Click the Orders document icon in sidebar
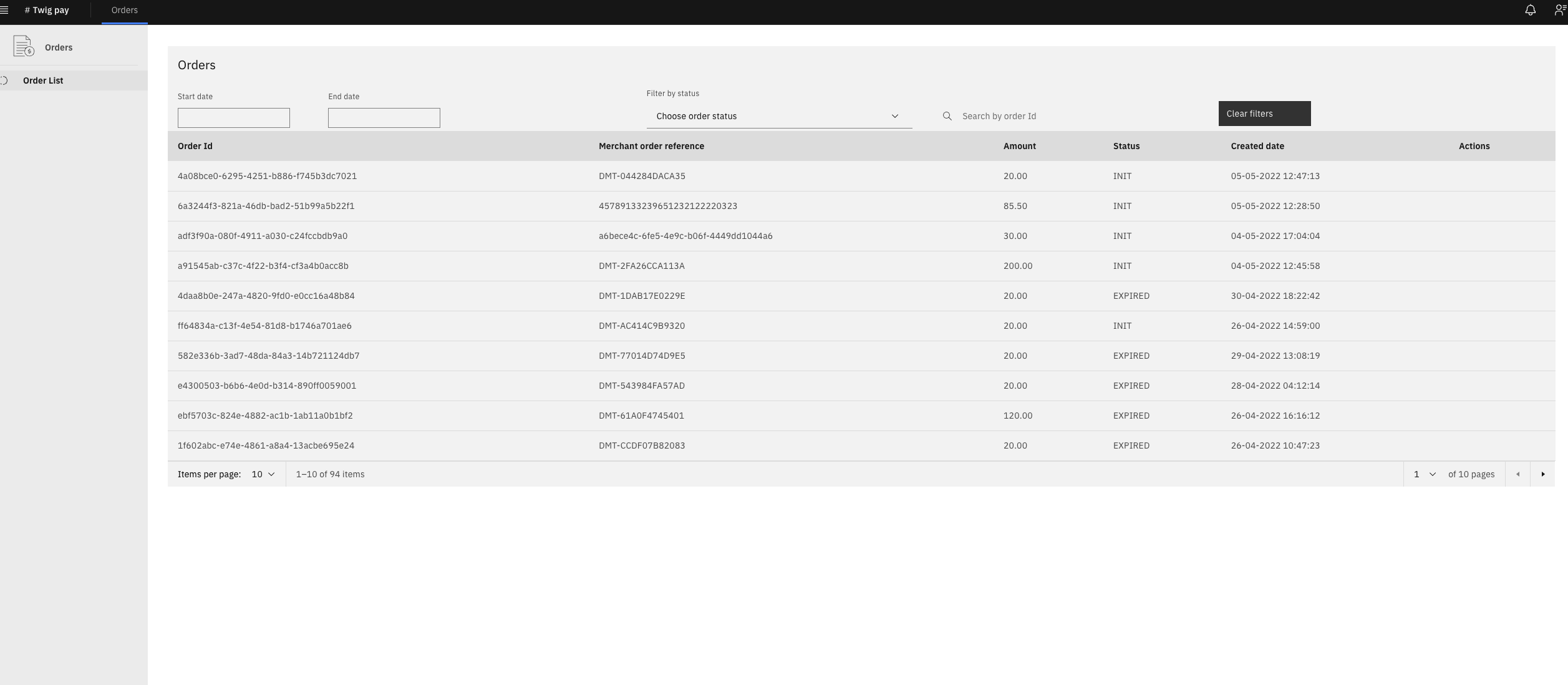This screenshot has width=1568, height=685. (x=24, y=47)
